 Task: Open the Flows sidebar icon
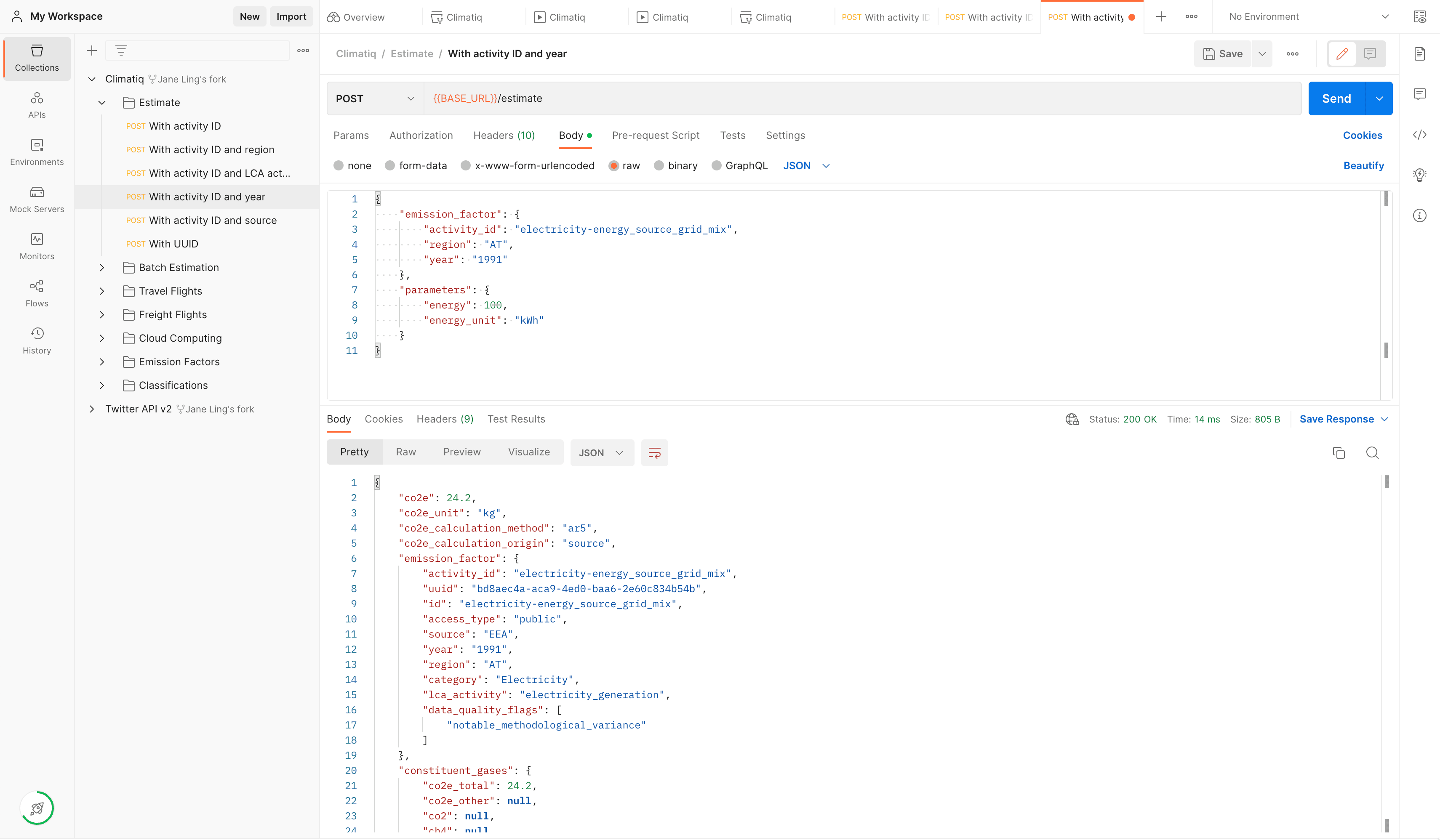pyautogui.click(x=37, y=293)
